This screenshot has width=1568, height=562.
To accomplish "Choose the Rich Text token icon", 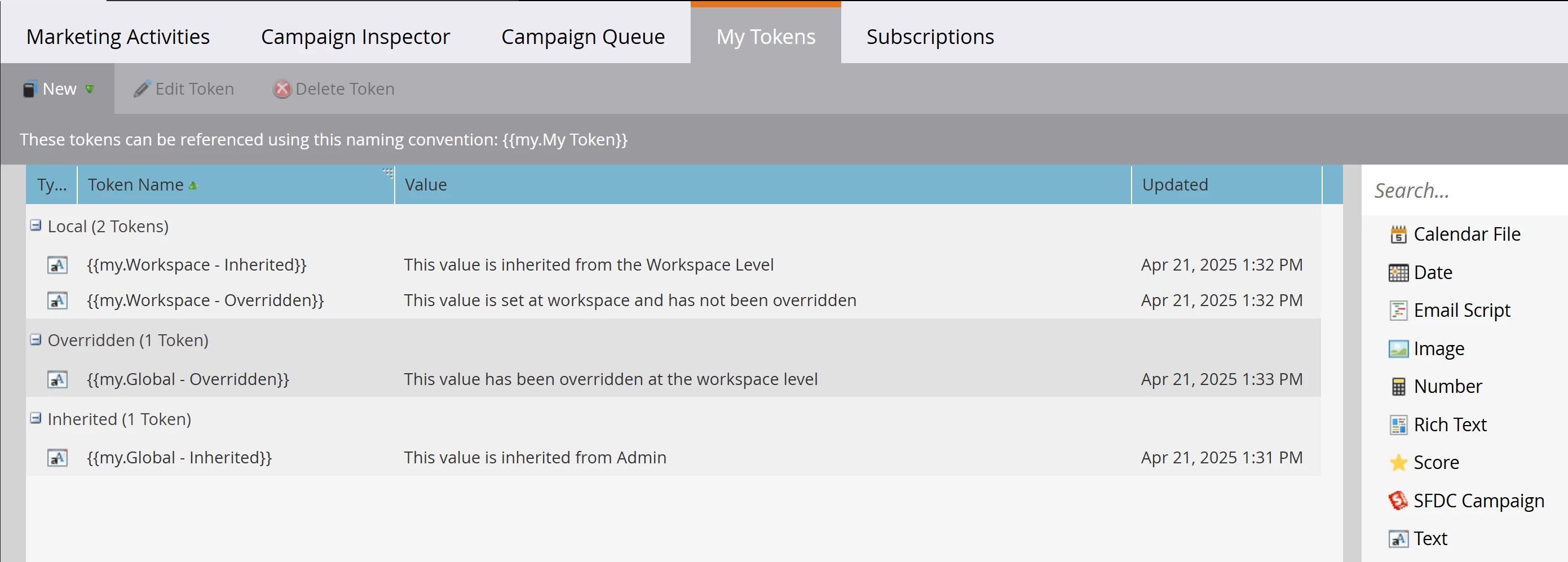I will 1398,424.
